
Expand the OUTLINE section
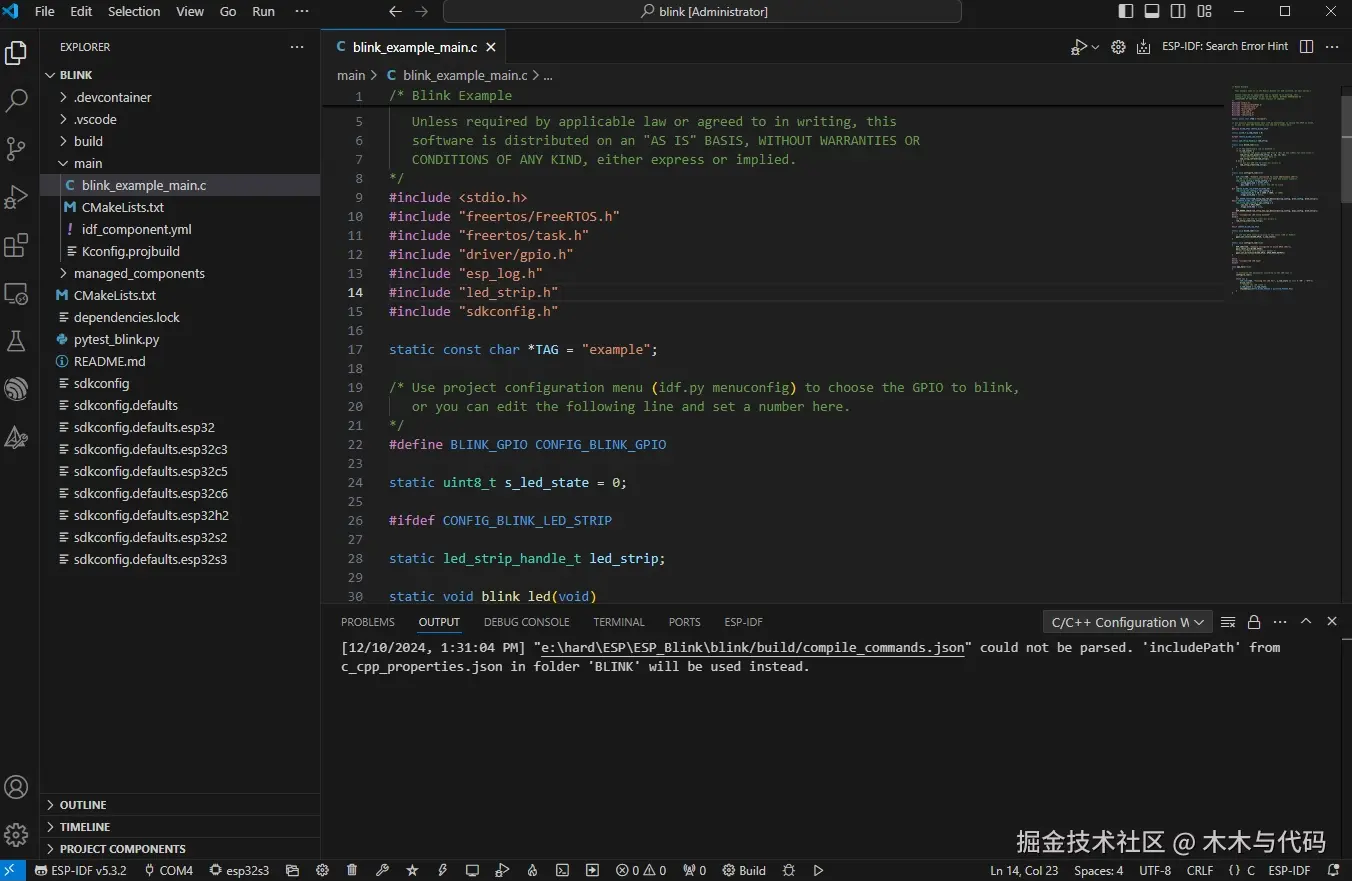pos(83,805)
